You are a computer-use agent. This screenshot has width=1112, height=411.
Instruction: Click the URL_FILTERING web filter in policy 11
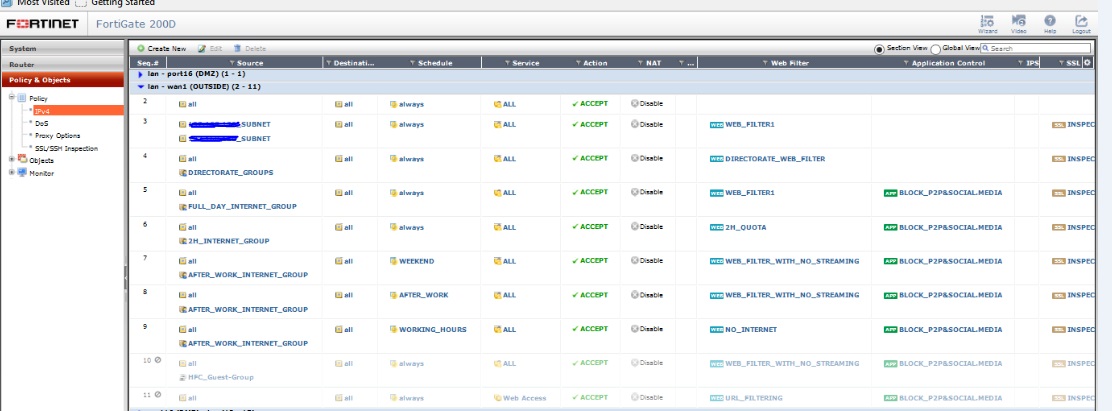click(754, 398)
